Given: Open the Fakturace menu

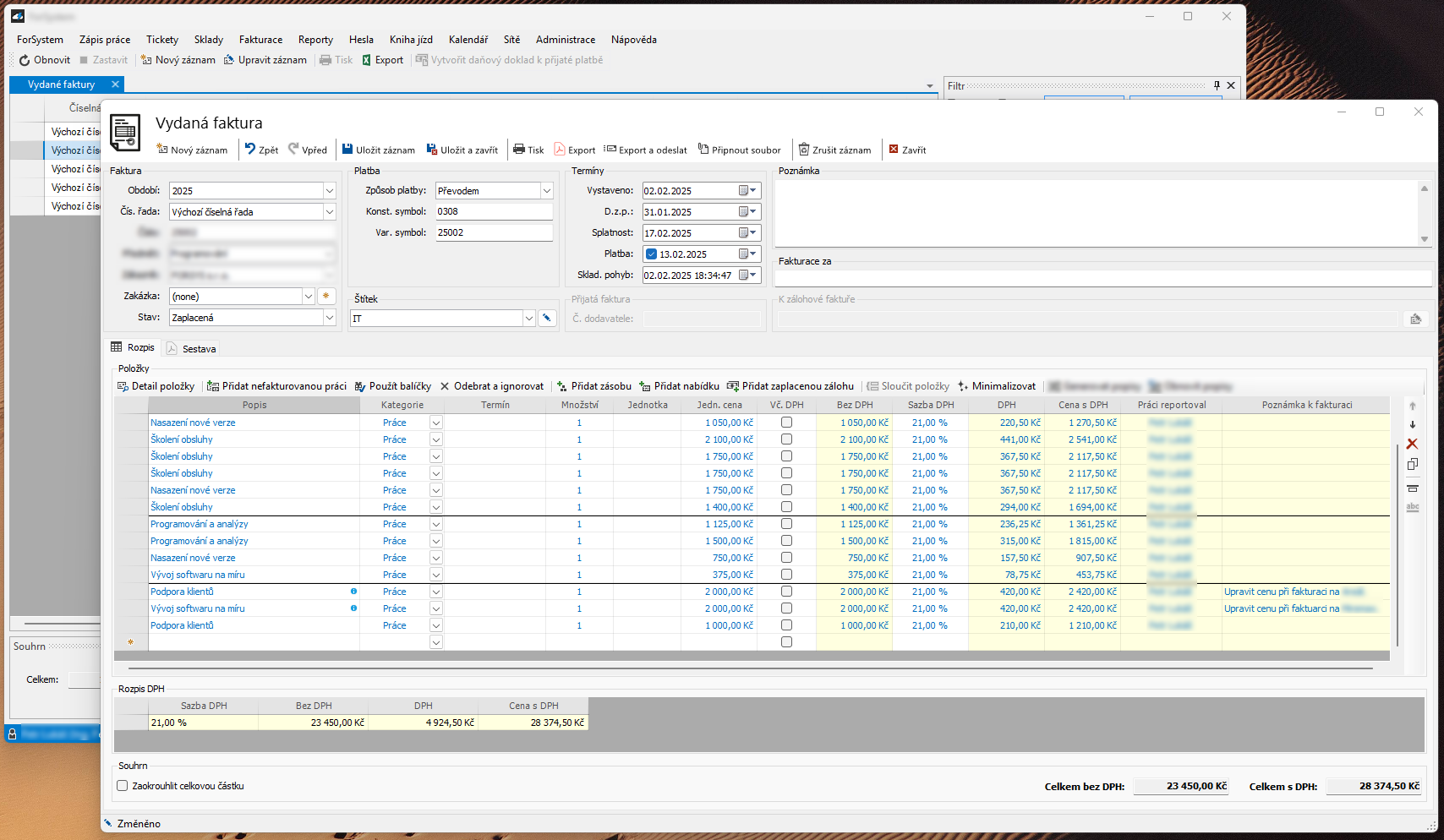Looking at the screenshot, I should tap(260, 40).
